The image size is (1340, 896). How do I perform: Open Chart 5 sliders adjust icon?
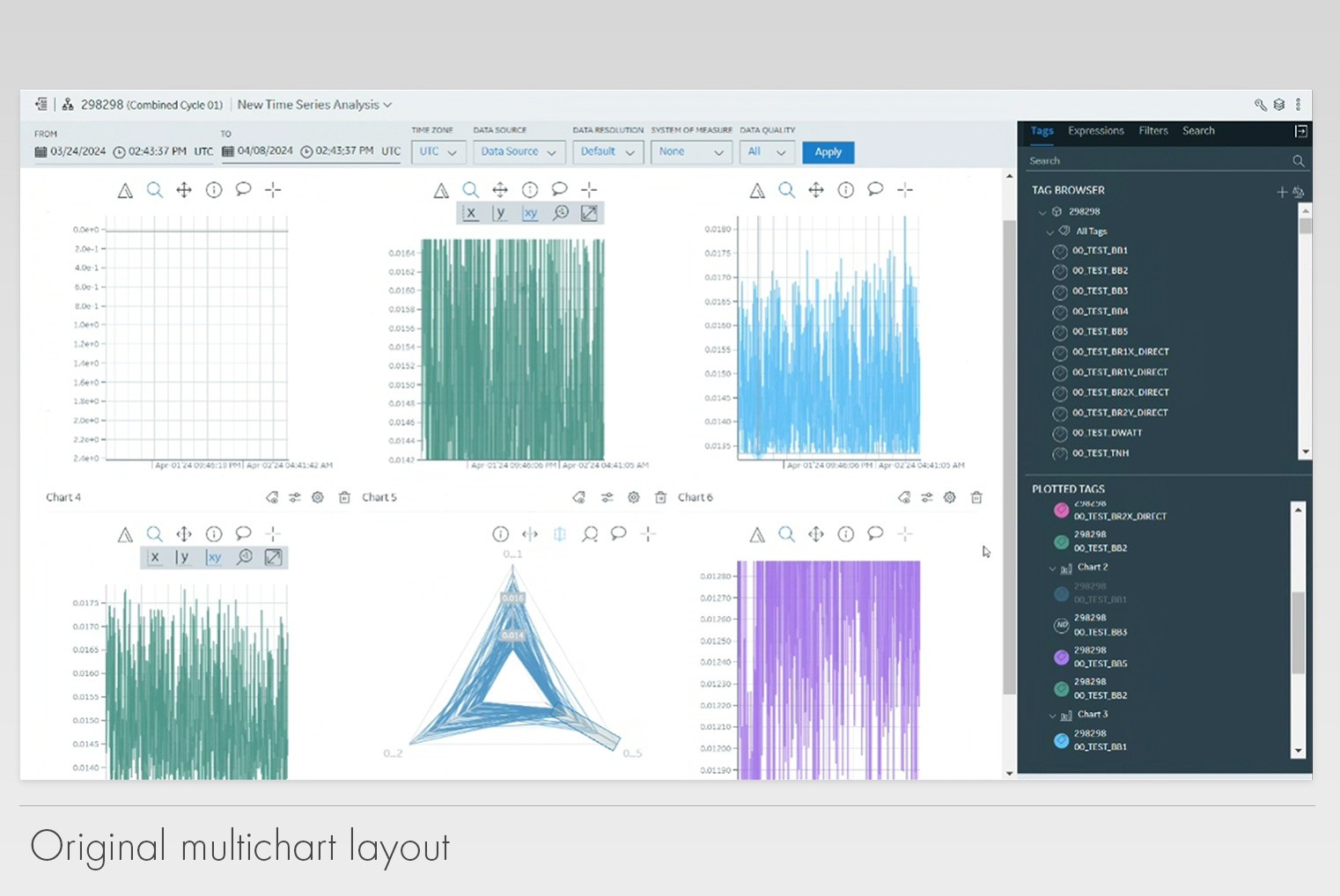click(x=607, y=497)
